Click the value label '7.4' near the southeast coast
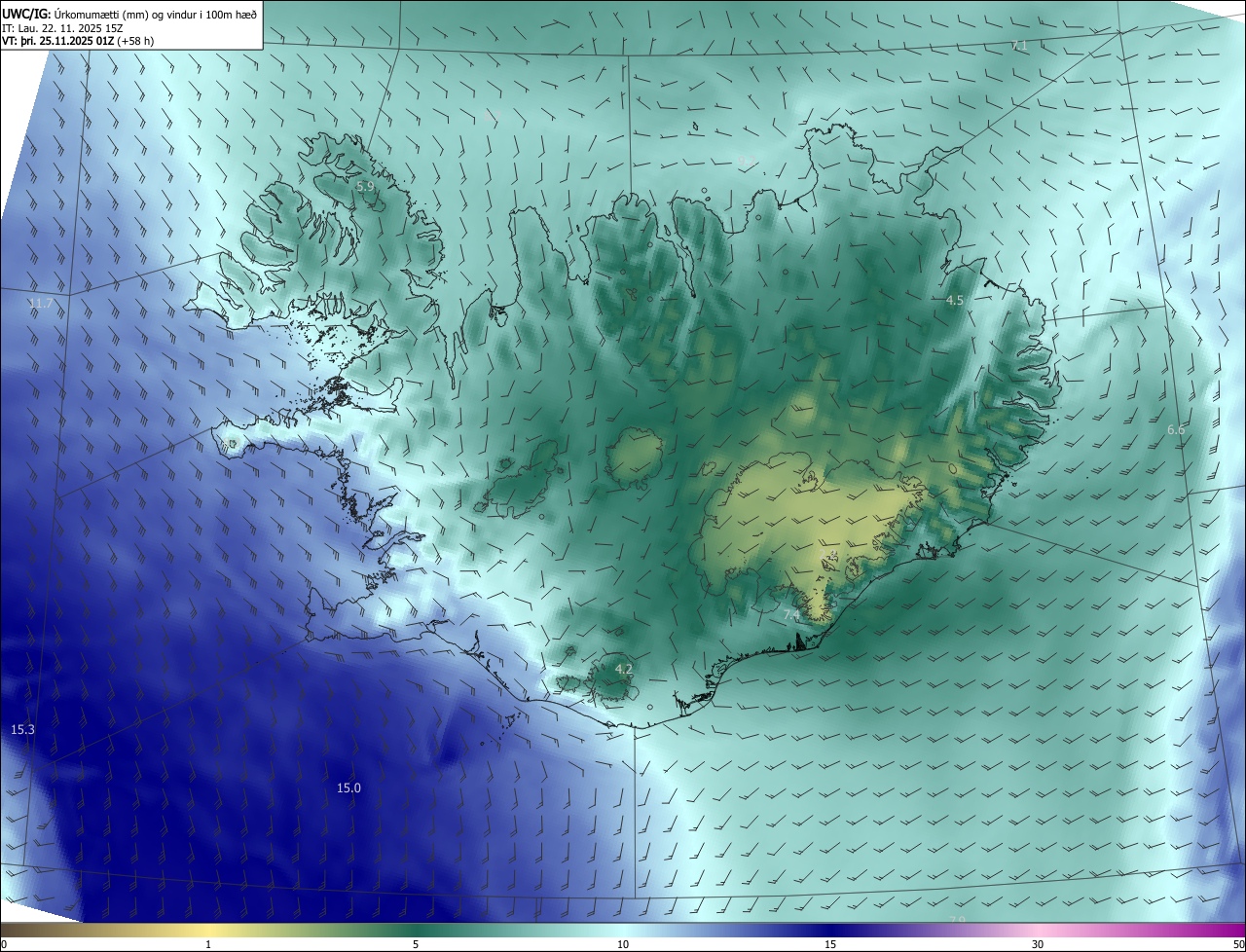The height and width of the screenshot is (952, 1246). point(791,615)
